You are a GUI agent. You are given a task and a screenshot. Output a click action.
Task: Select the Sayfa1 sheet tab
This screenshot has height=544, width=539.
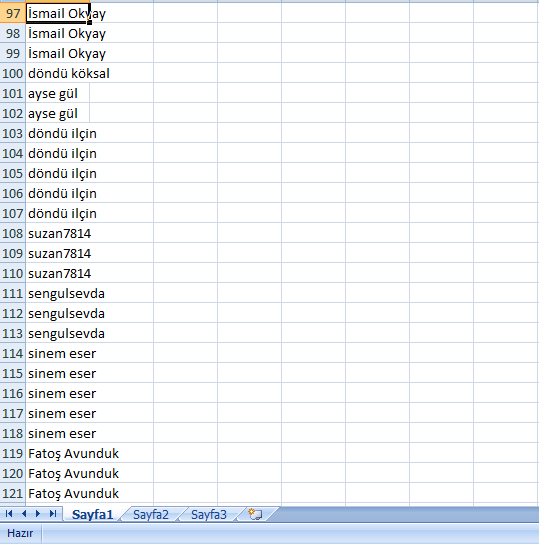(93, 515)
